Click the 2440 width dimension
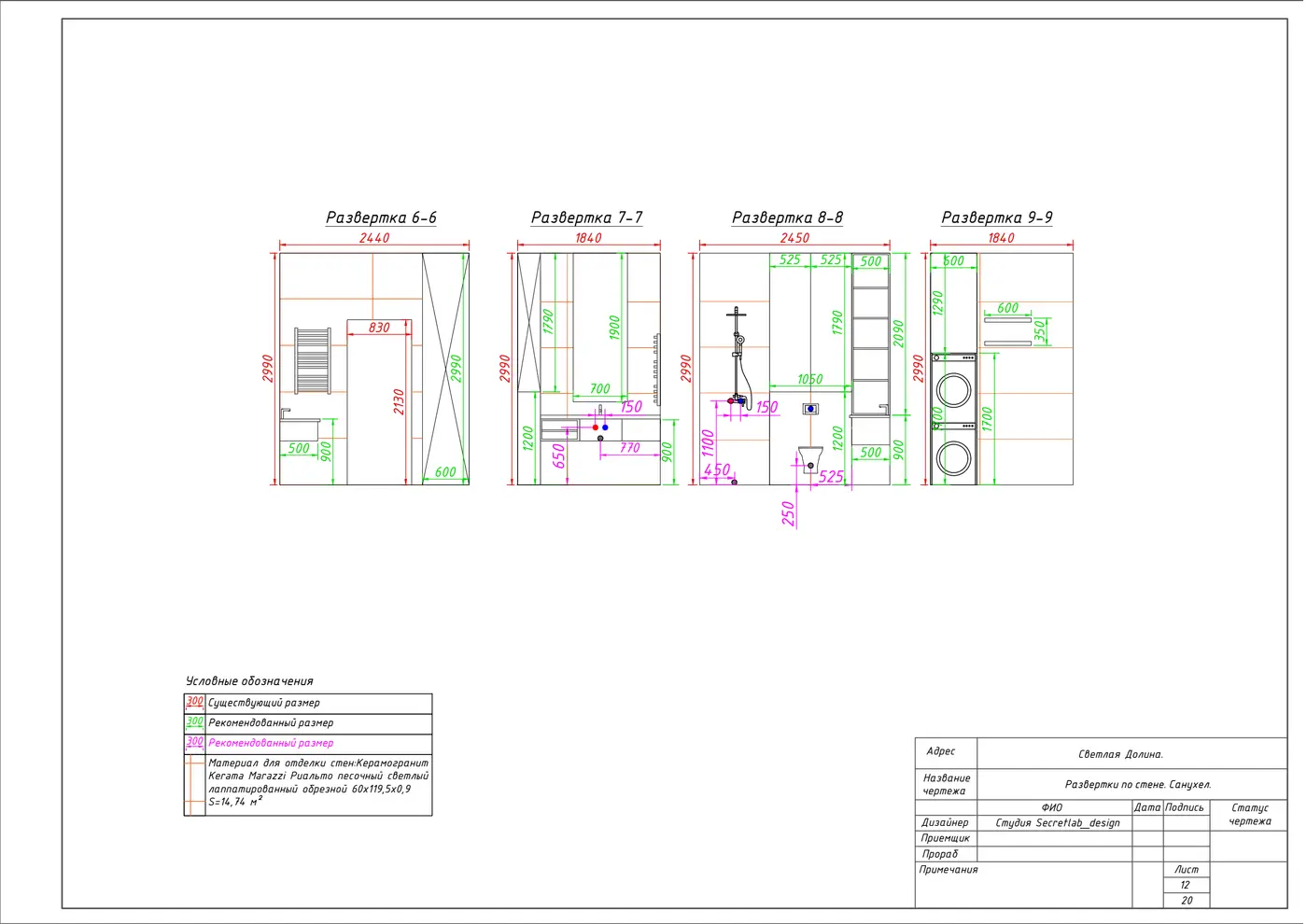The width and height of the screenshot is (1307, 924). 374,238
